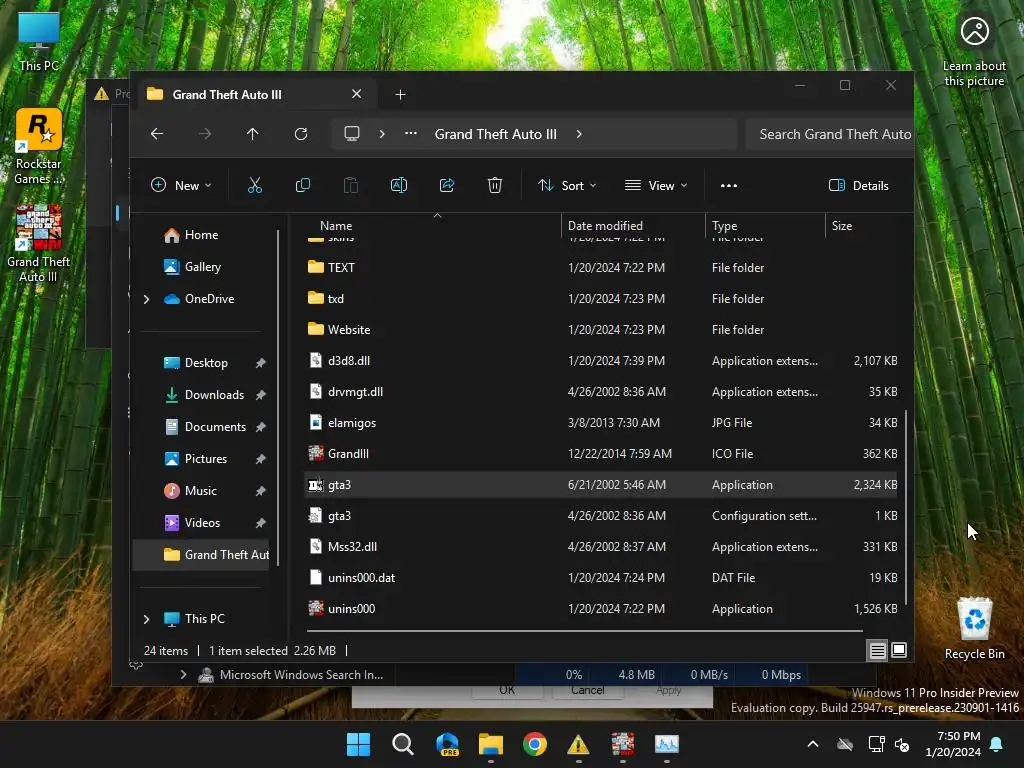Select gta3 Configuration settings file
The height and width of the screenshot is (768, 1024).
(601, 516)
